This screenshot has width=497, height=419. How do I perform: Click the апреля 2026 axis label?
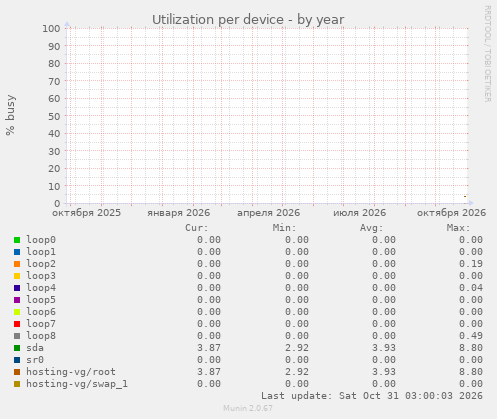(269, 213)
